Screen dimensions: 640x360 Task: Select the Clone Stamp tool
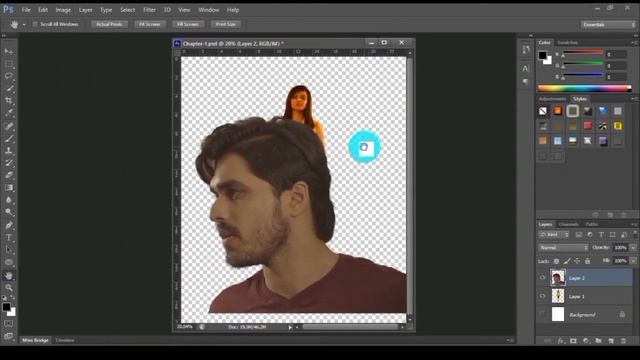click(9, 151)
